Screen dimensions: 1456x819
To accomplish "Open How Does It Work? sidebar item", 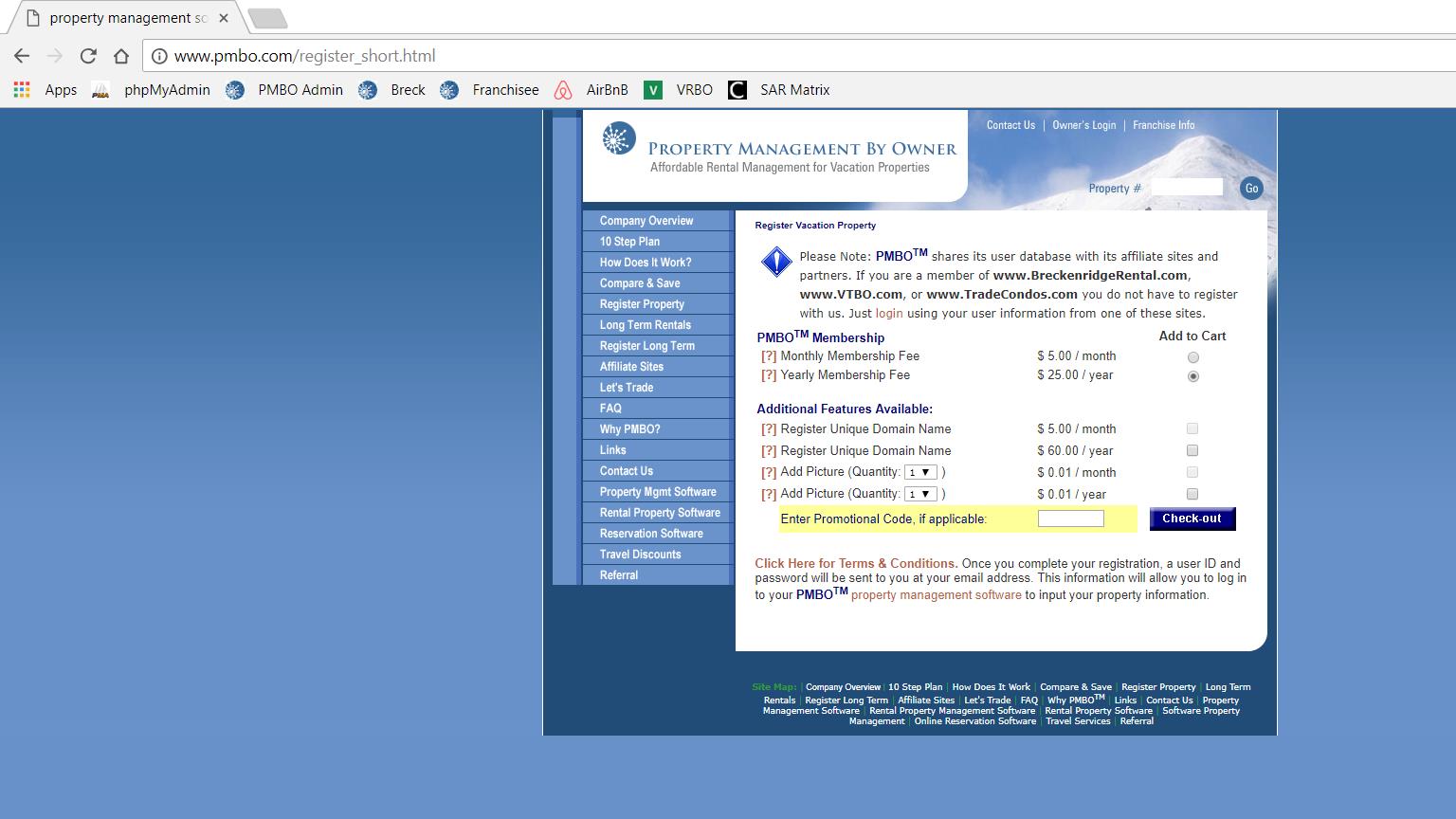I will coord(658,263).
